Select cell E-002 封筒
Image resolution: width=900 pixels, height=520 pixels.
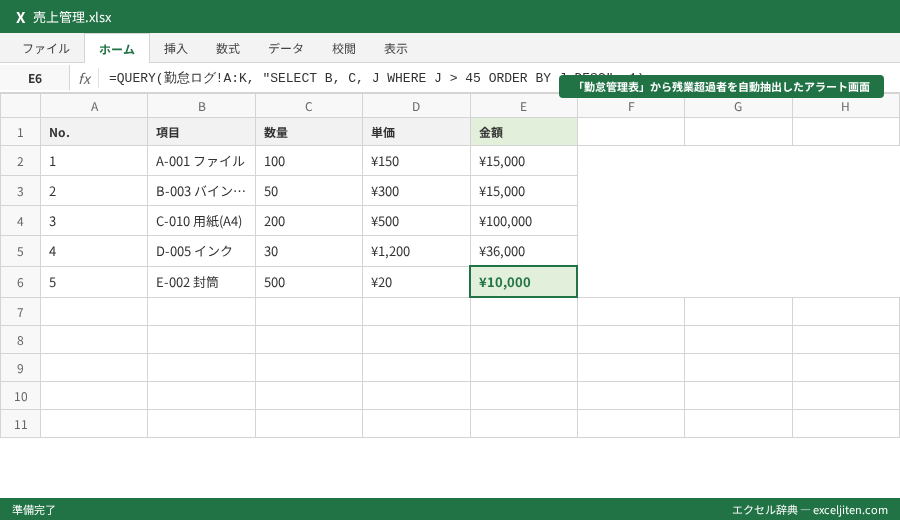point(201,282)
